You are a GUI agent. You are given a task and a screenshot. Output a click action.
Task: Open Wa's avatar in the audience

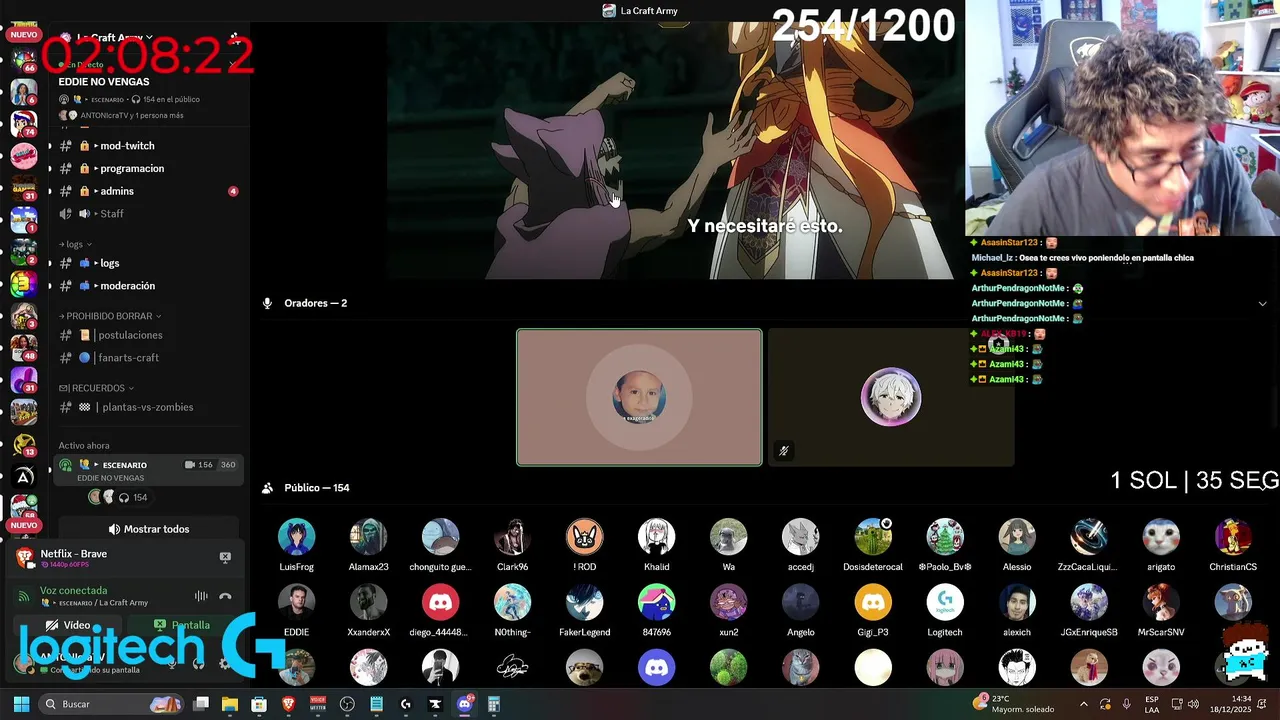click(x=728, y=537)
